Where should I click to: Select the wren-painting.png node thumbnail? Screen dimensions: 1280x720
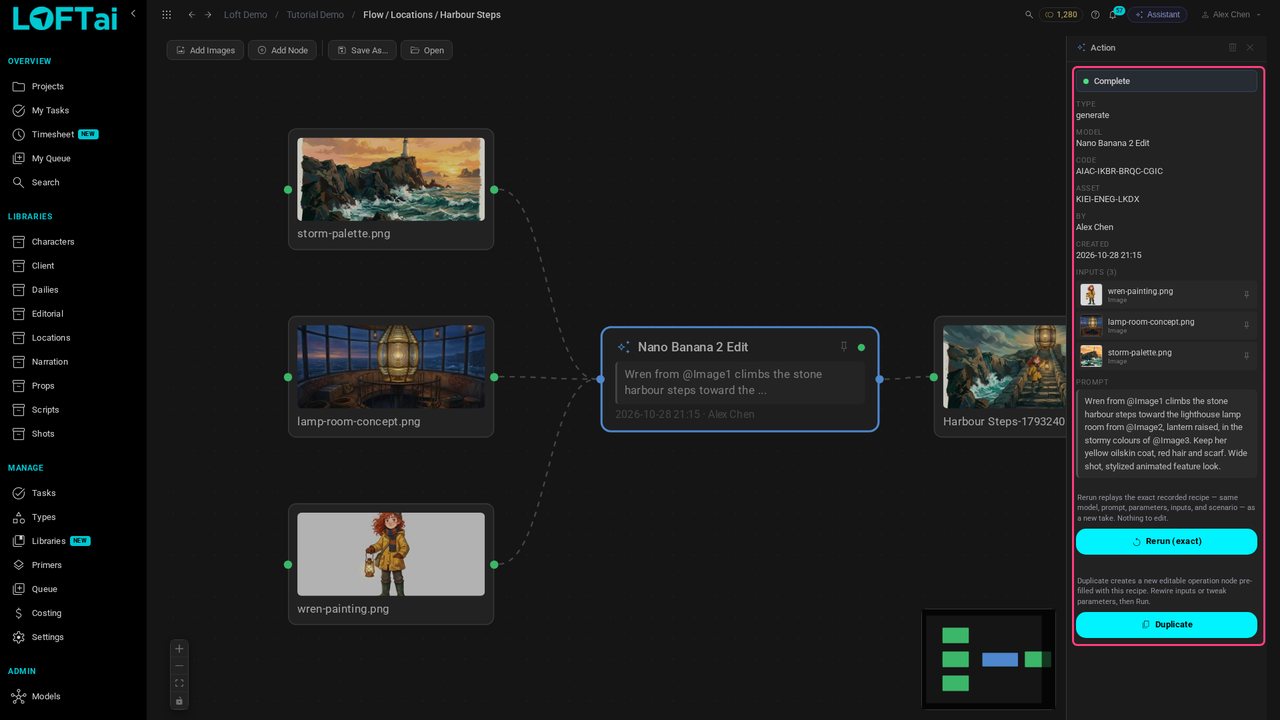point(391,554)
